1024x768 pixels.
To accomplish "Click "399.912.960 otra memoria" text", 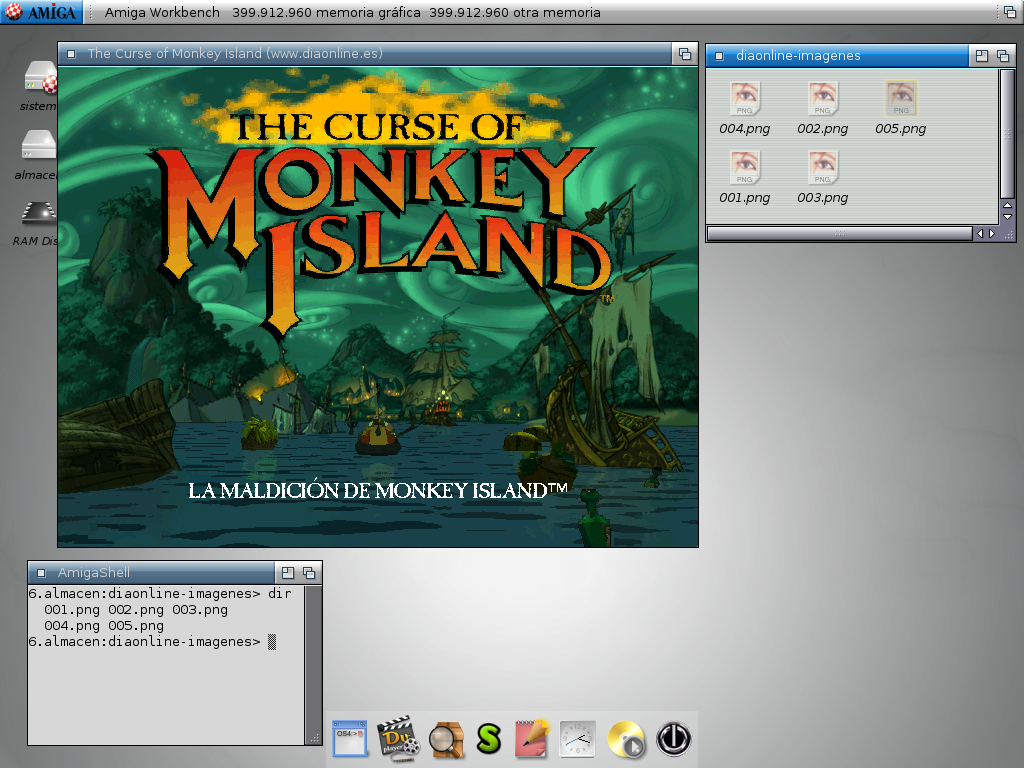I will [515, 12].
